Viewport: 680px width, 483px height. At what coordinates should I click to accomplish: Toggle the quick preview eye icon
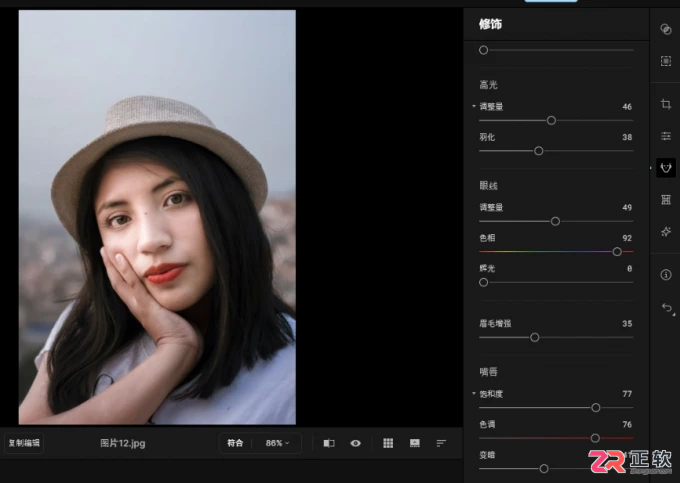click(x=356, y=443)
